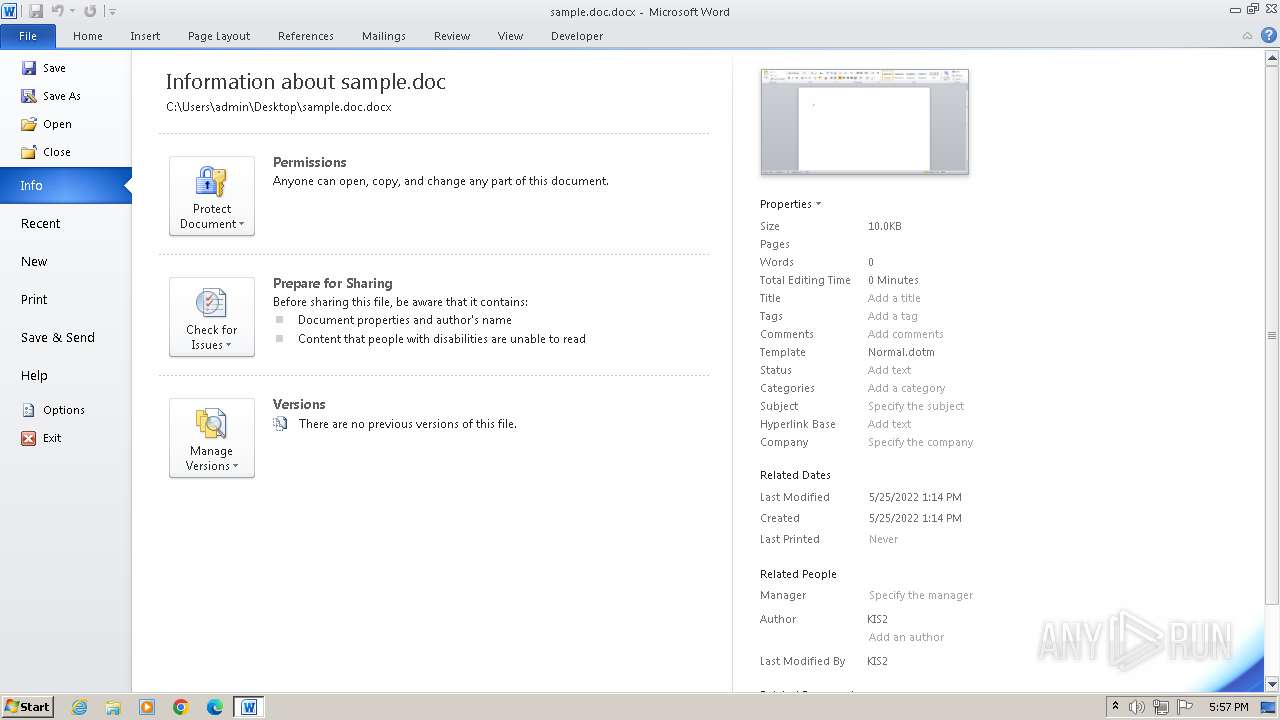Choose Save As in the sidebar
The width and height of the screenshot is (1280, 720).
point(51,96)
